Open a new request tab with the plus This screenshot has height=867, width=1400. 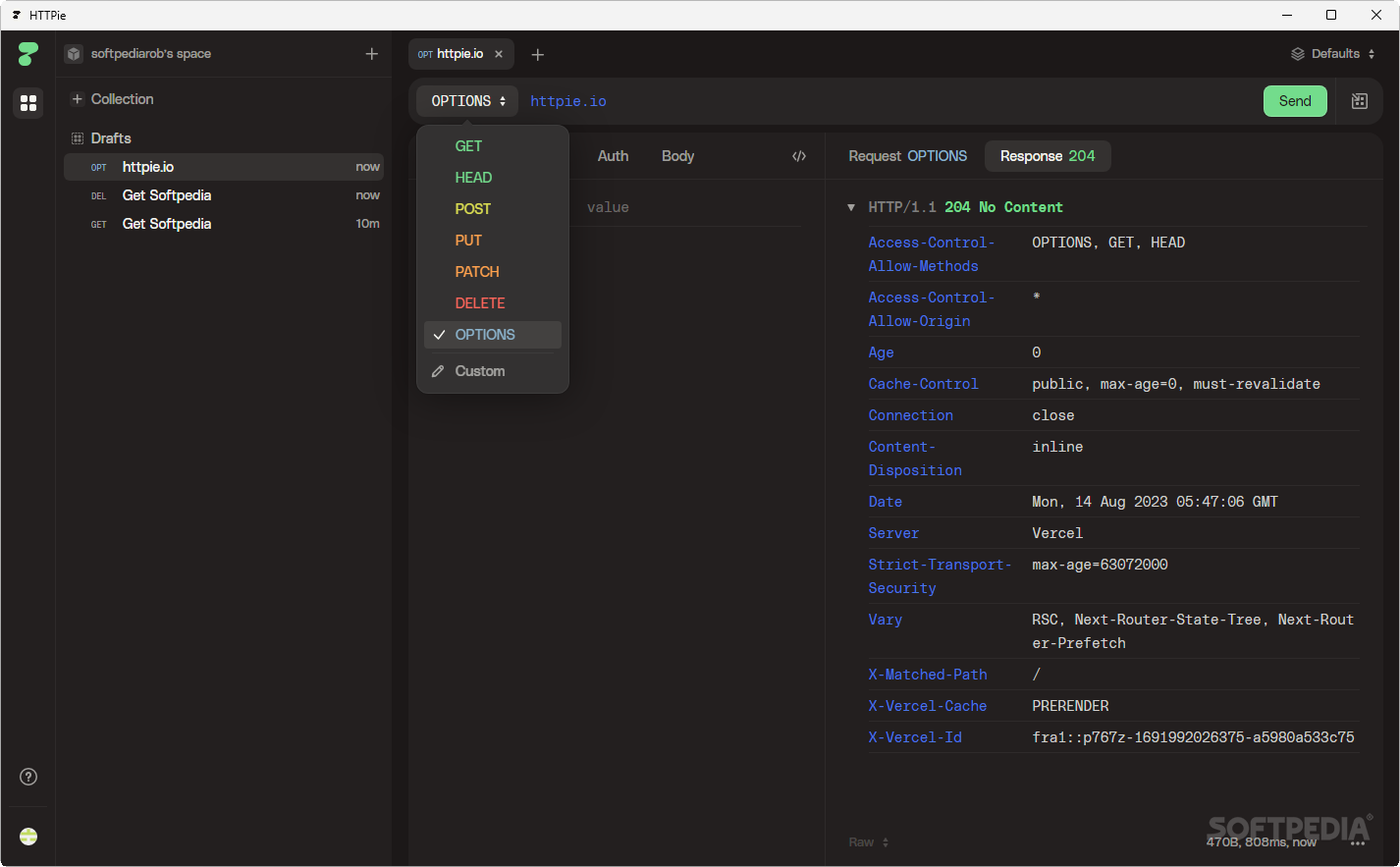click(537, 55)
